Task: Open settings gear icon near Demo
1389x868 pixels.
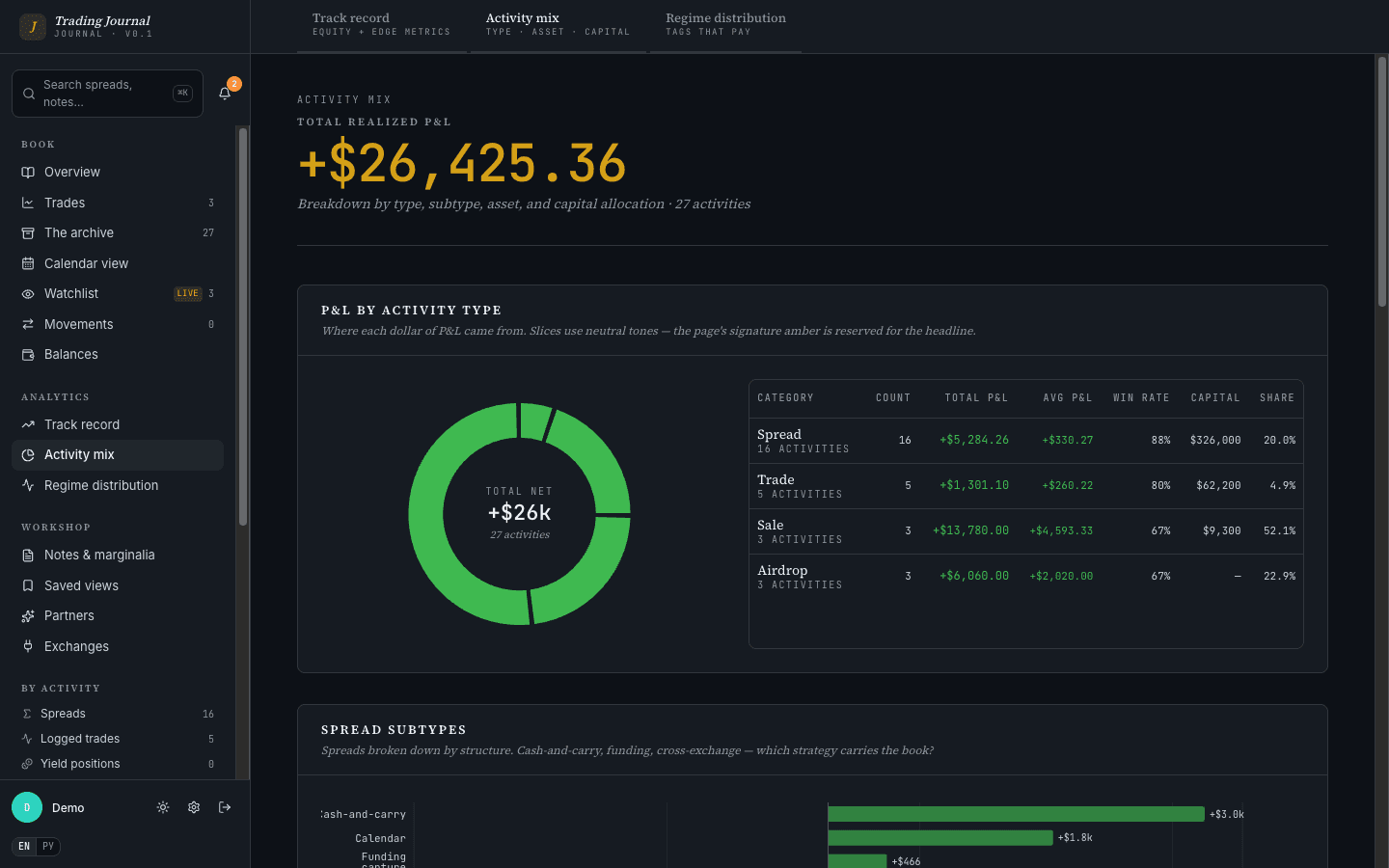Action: pyautogui.click(x=194, y=807)
